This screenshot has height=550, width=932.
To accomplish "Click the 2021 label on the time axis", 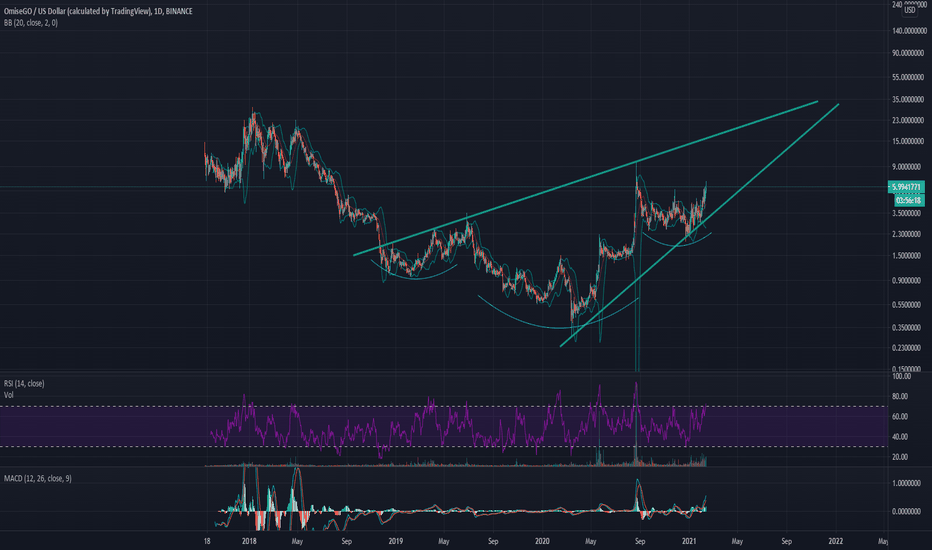I will point(689,541).
